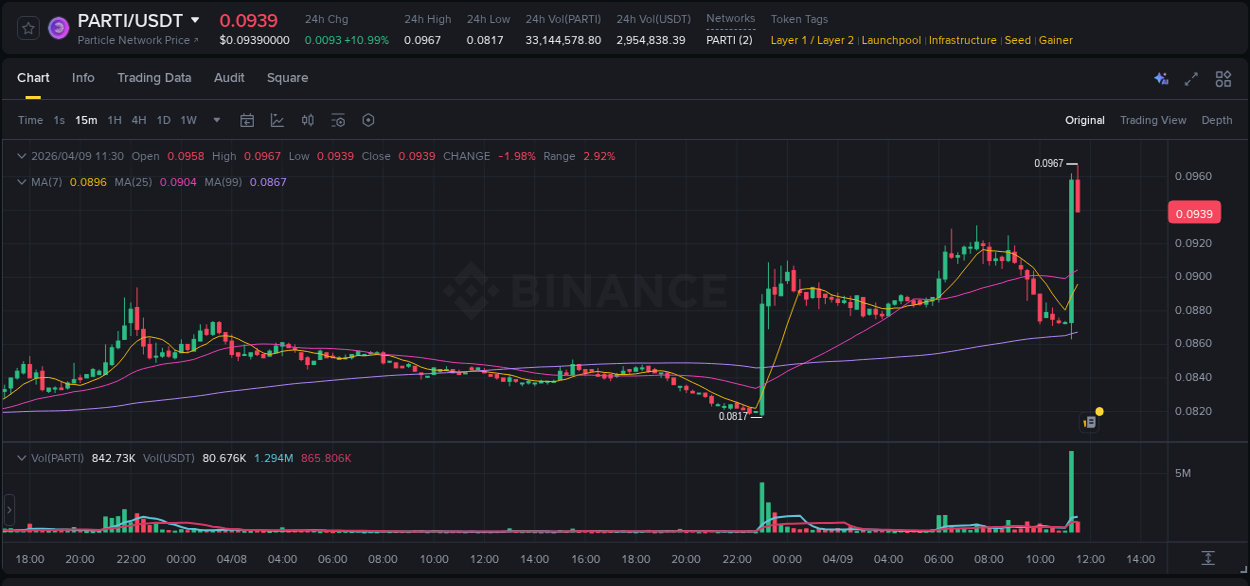Viewport: 1250px width, 586px height.
Task: Click the red 0.0939 price label
Action: pyautogui.click(x=1196, y=212)
